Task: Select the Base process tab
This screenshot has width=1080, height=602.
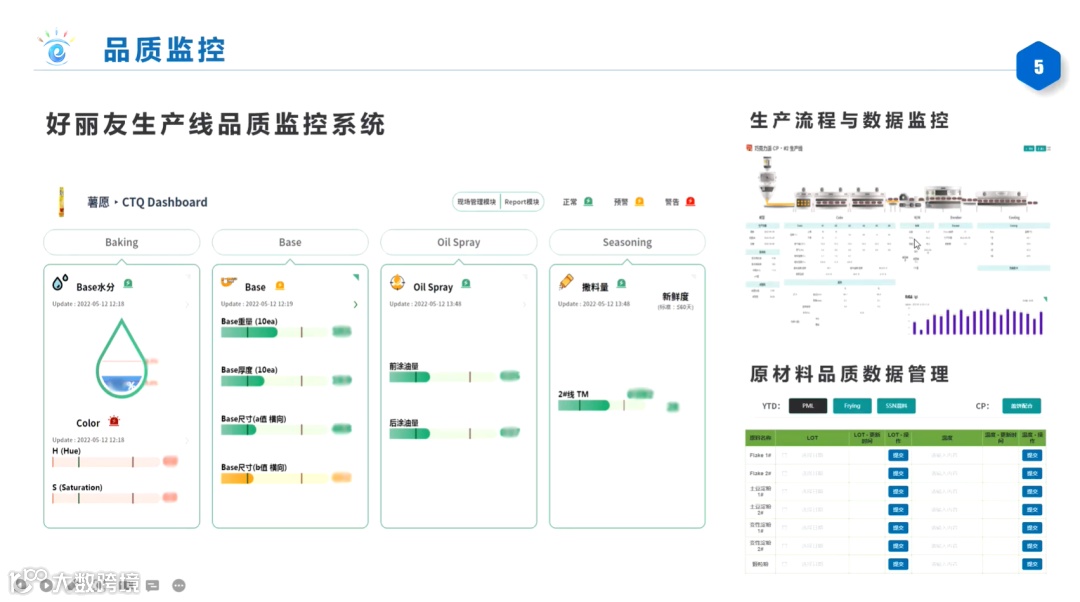Action: pos(290,242)
